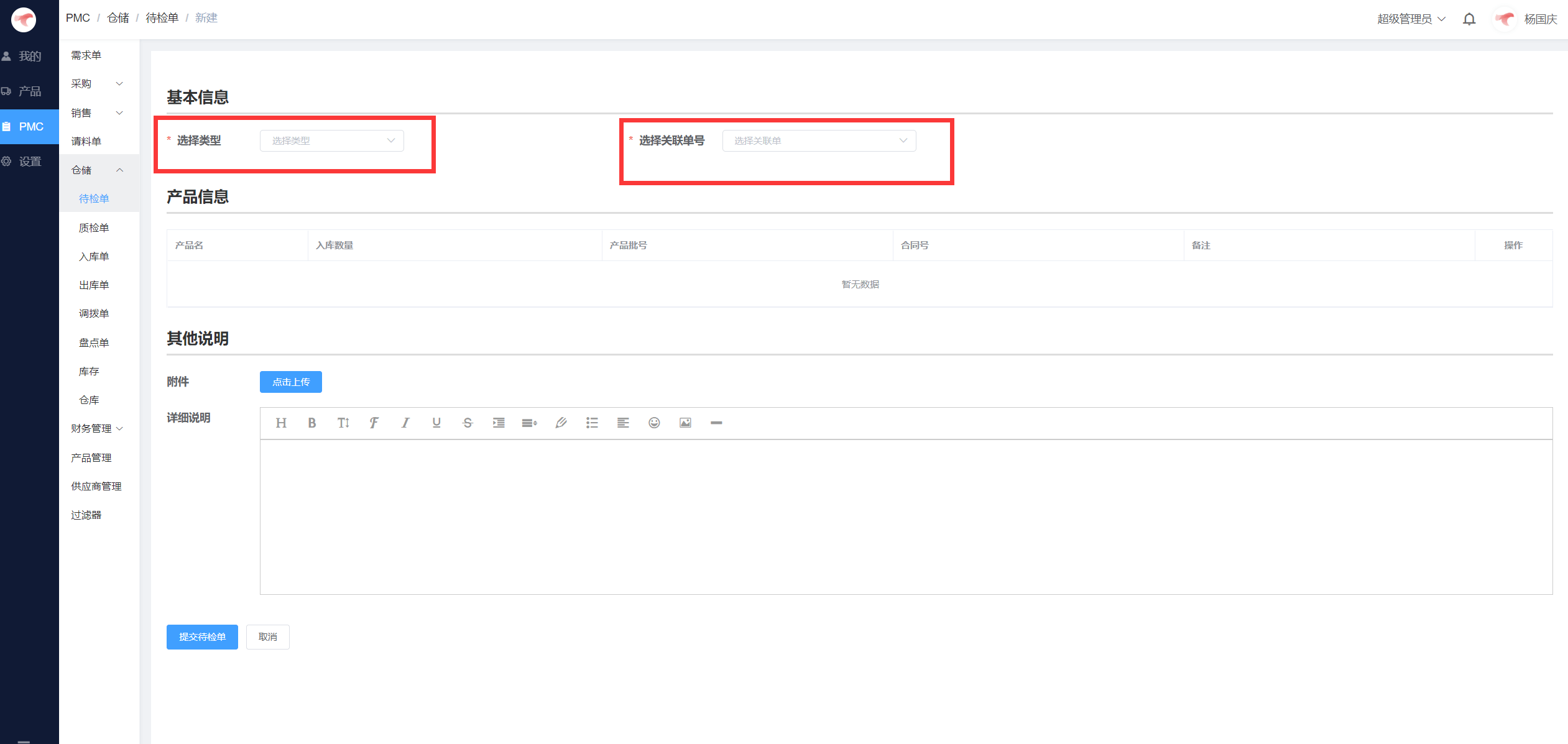Open the 选择关联单 dropdown
Viewport: 1568px width, 744px height.
[818, 141]
